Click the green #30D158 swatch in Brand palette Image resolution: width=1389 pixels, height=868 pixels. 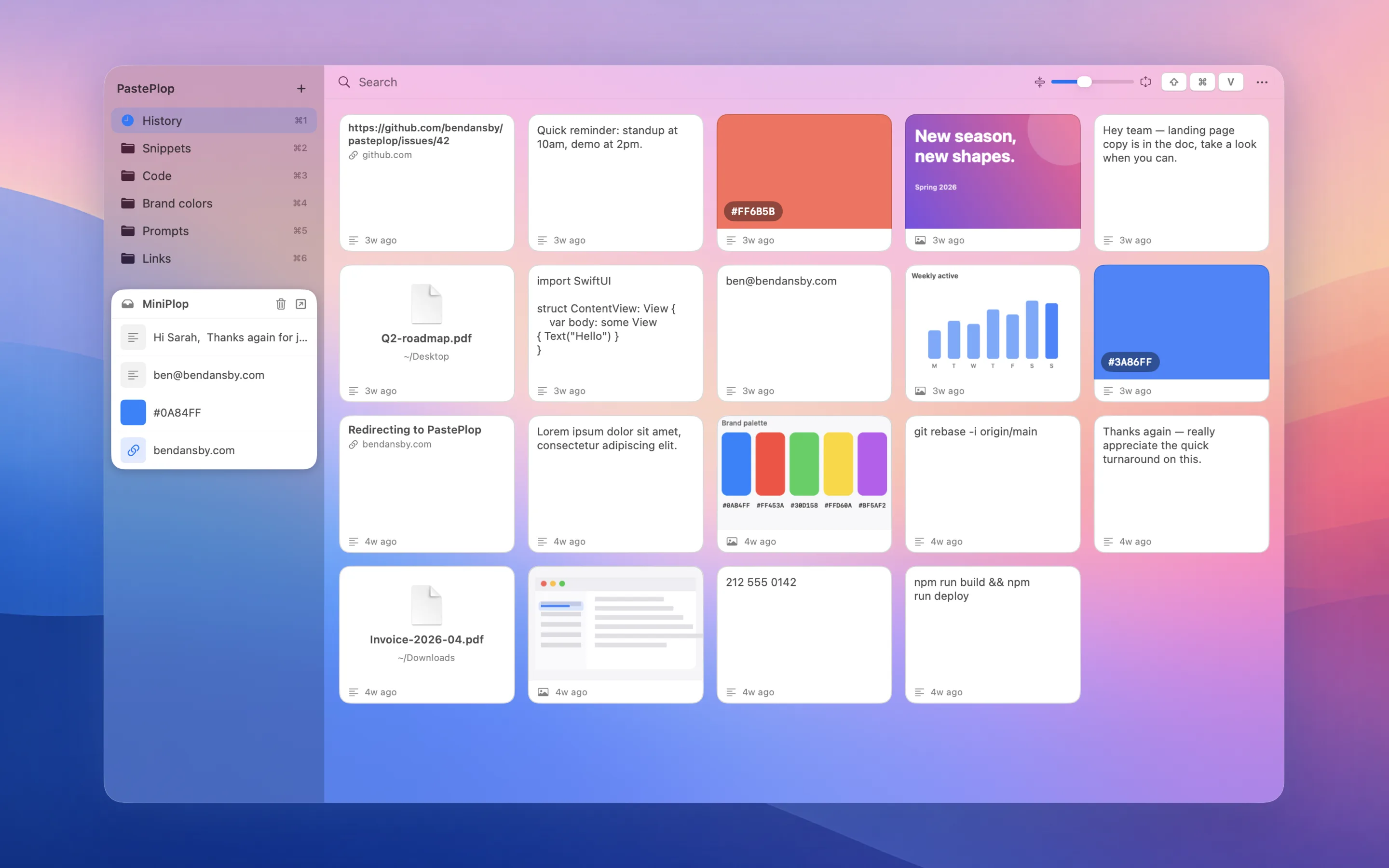(x=803, y=464)
